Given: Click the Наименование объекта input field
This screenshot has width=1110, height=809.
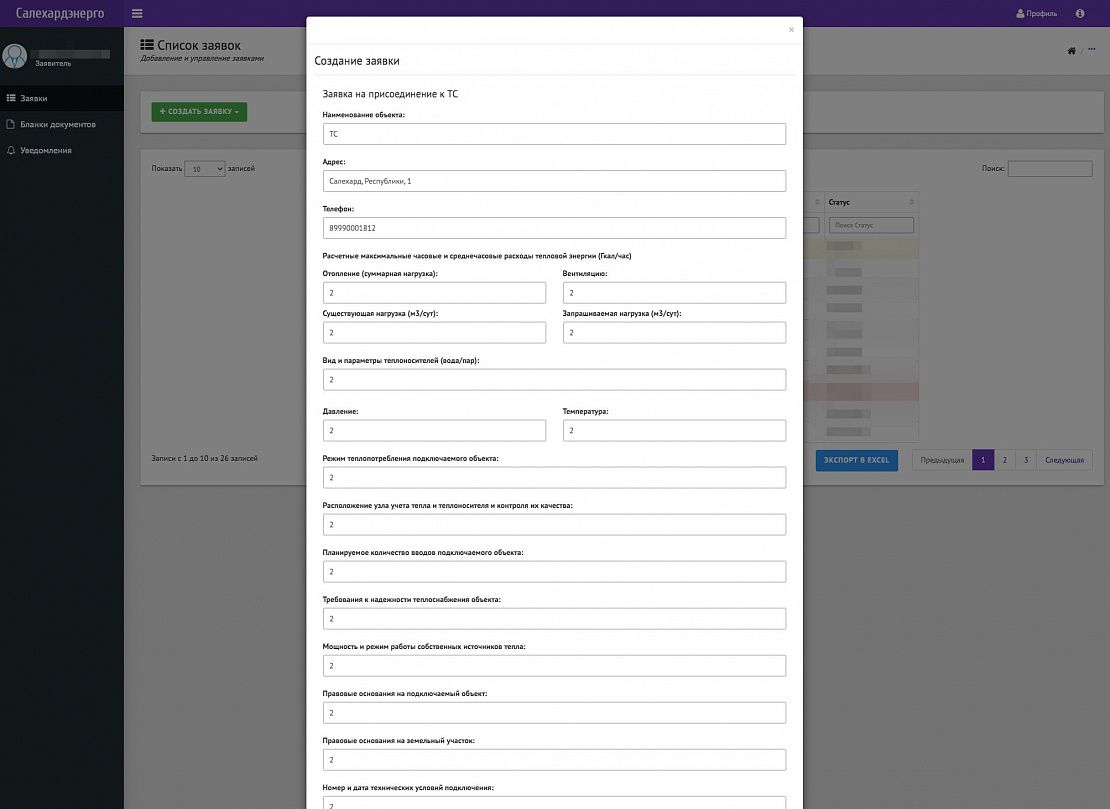Looking at the screenshot, I should coord(554,133).
